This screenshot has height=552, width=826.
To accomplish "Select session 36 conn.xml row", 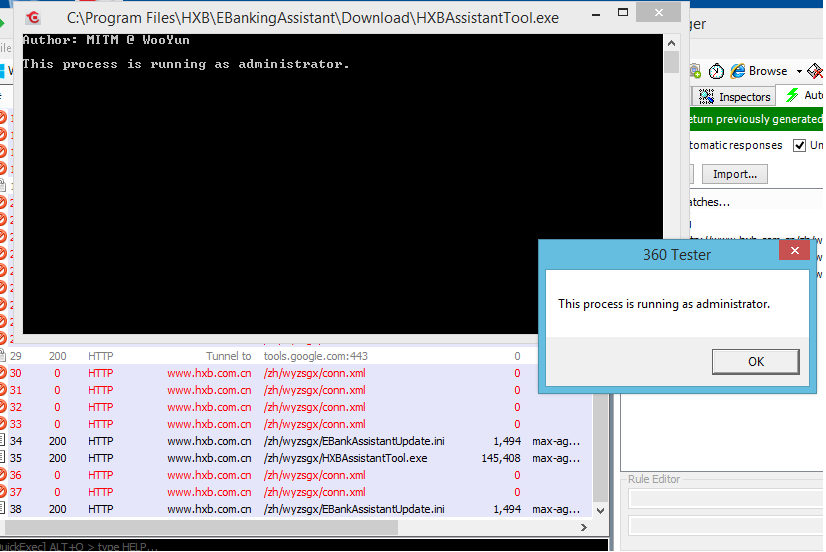I will click(x=295, y=475).
